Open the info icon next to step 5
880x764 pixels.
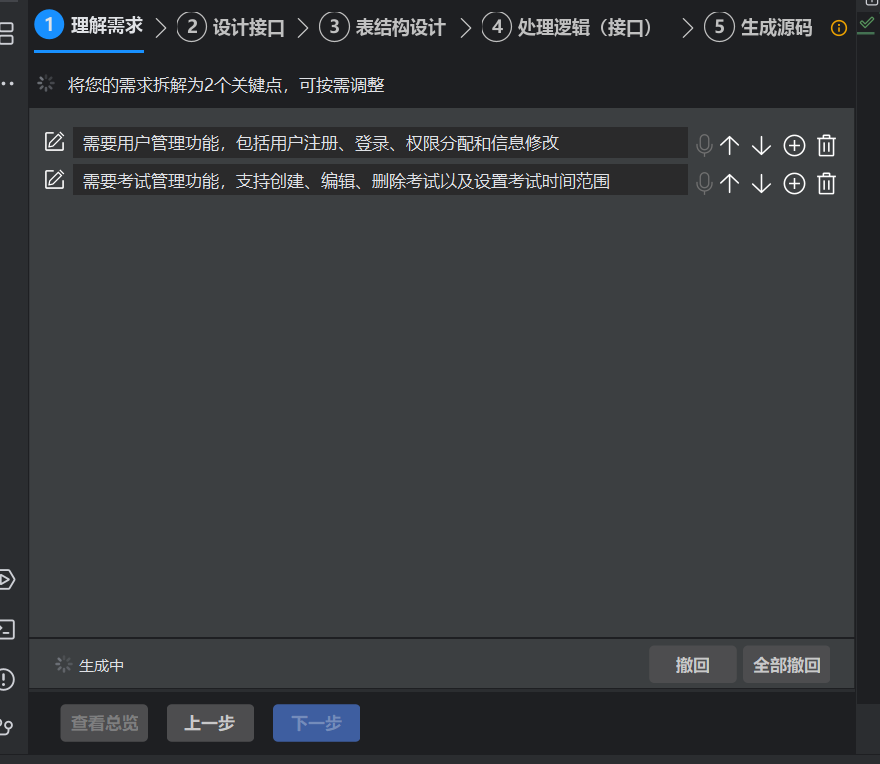(x=838, y=28)
